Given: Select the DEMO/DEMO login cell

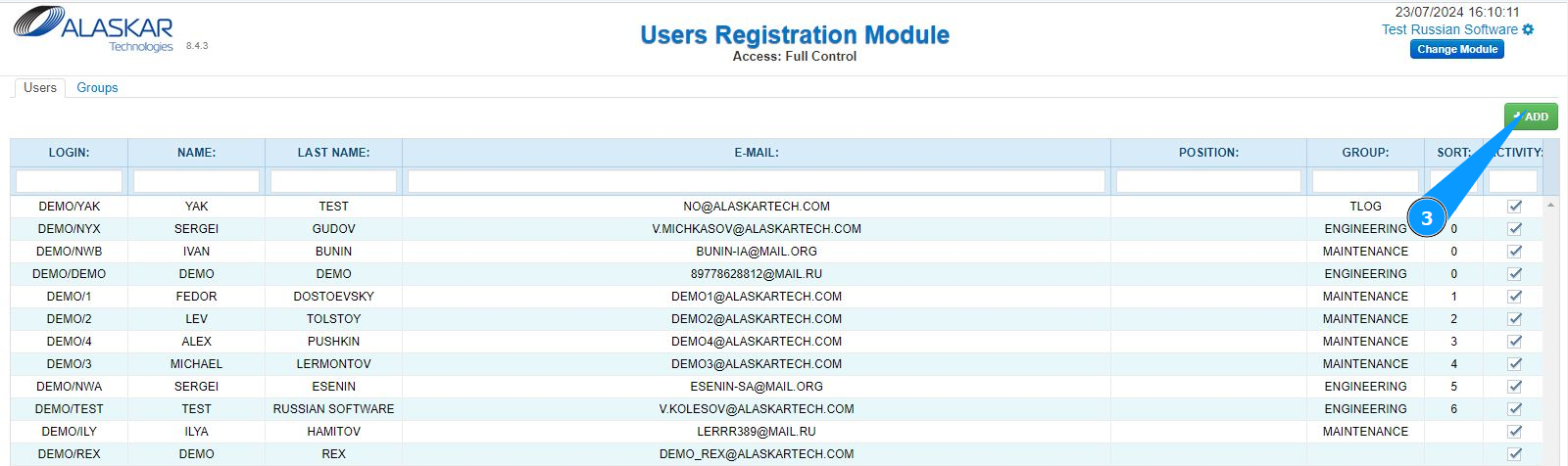Looking at the screenshot, I should pyautogui.click(x=69, y=274).
